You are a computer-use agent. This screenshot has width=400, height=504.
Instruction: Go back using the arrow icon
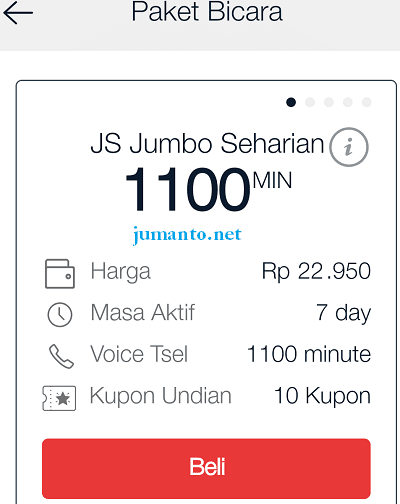click(x=18, y=13)
